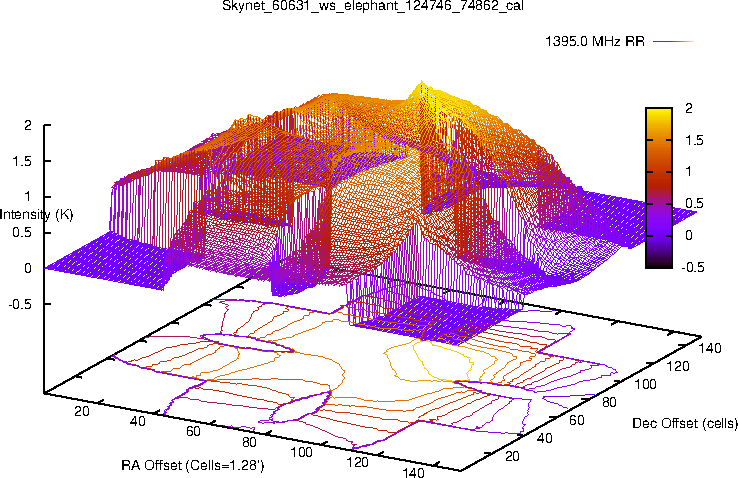Click the color bar gradient scale
This screenshot has width=738, height=478.
[x=659, y=188]
